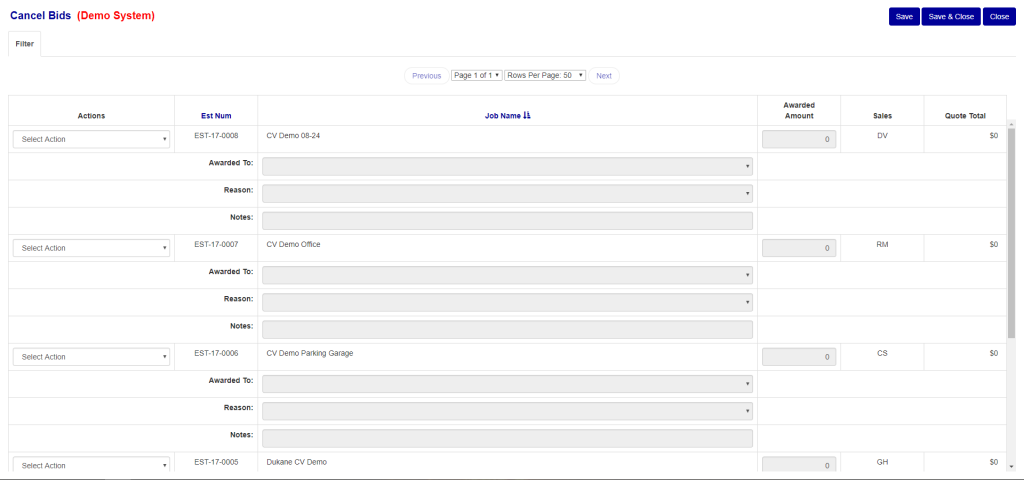Click the Actions column header
1024x480 pixels.
(91, 116)
